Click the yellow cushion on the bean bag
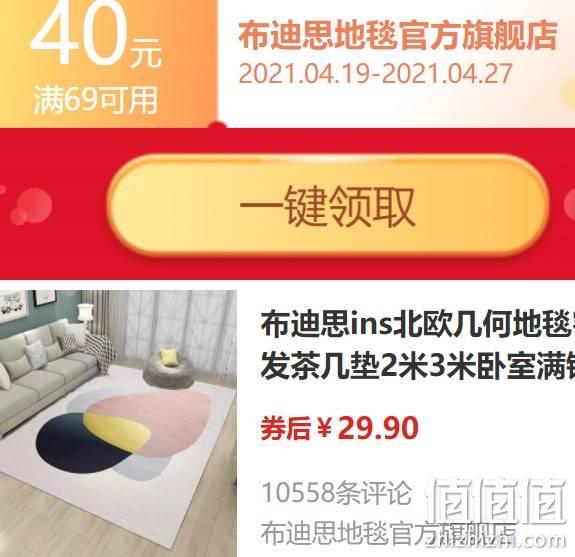Viewport: 575px width, 557px height. 169,357
